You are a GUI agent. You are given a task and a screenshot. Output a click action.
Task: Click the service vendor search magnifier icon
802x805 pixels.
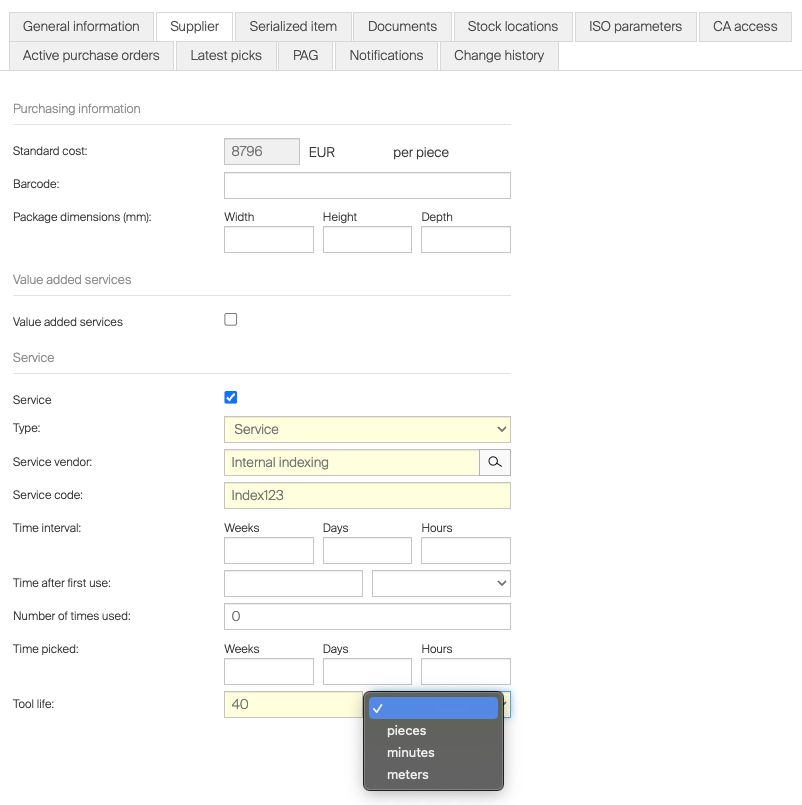[x=495, y=462]
